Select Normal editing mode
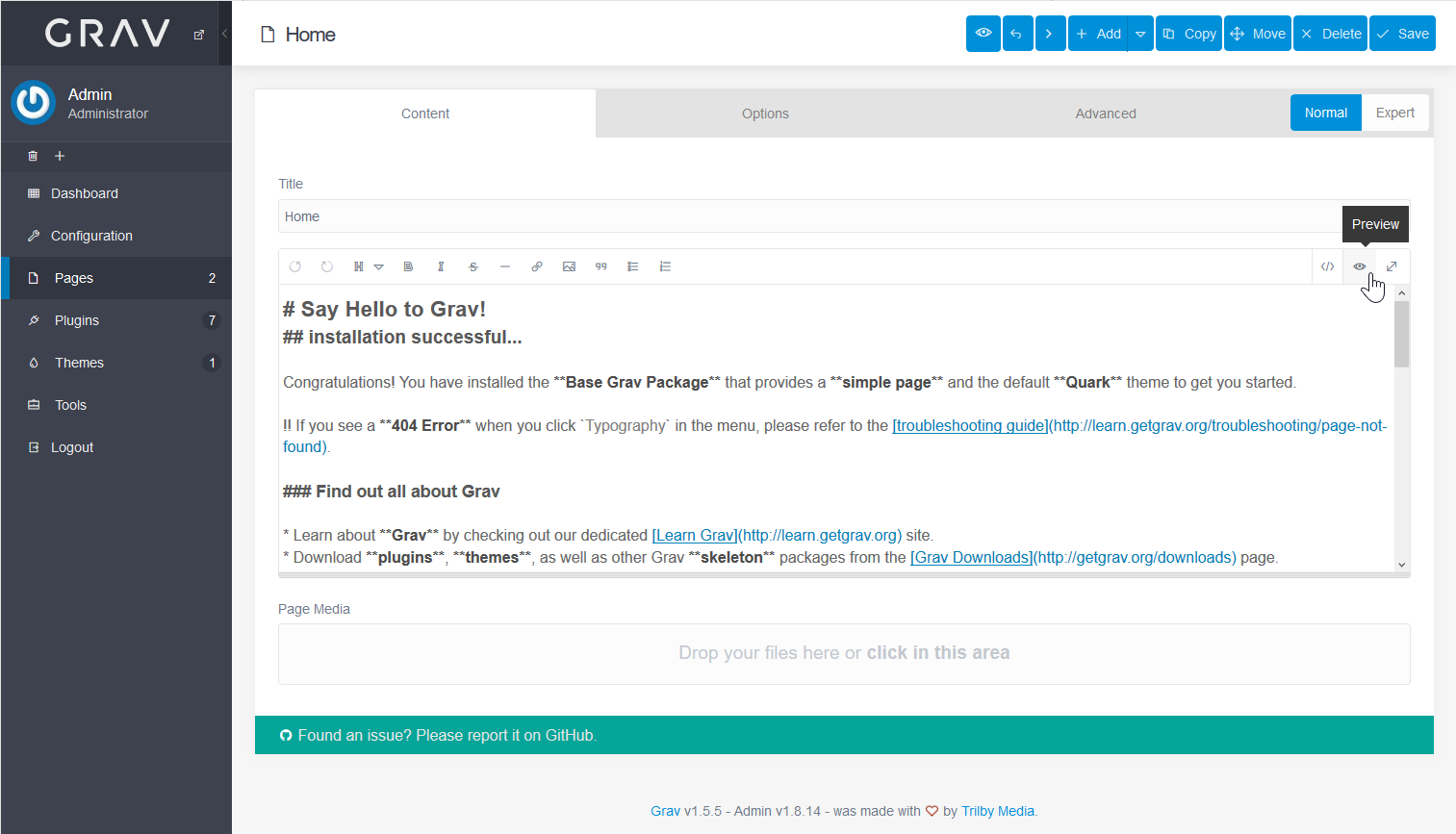 (1325, 113)
